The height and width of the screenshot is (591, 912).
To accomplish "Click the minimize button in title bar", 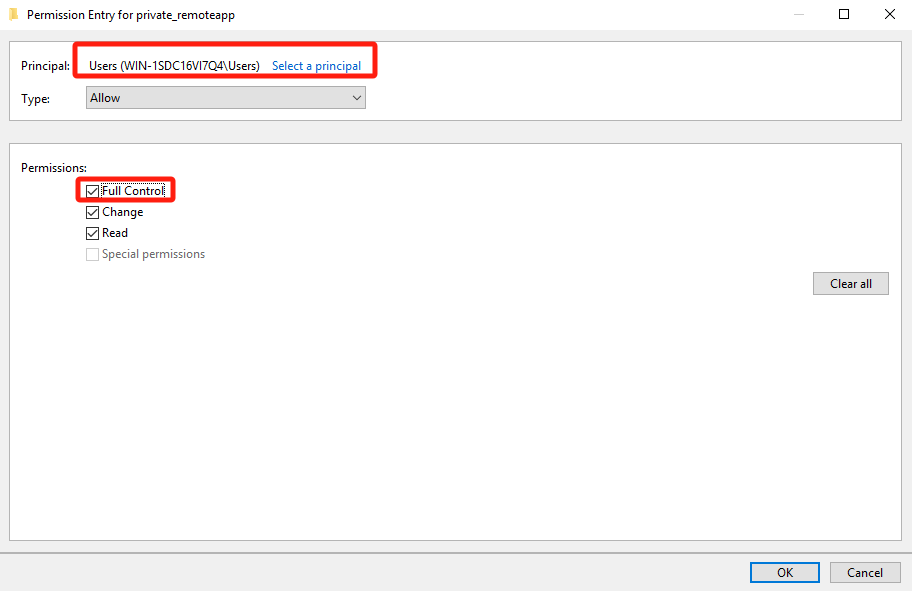I will point(799,15).
